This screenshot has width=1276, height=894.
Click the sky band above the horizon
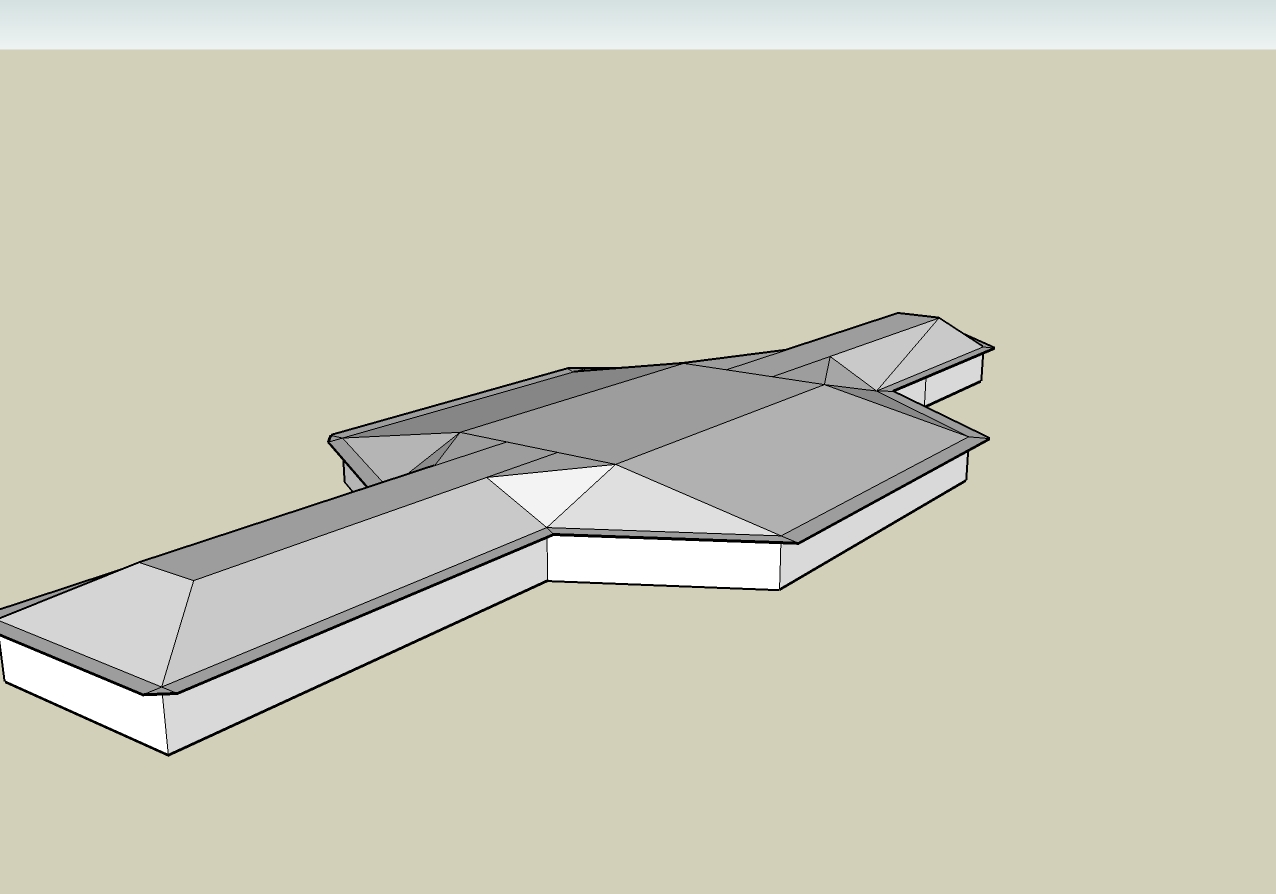pos(638,24)
